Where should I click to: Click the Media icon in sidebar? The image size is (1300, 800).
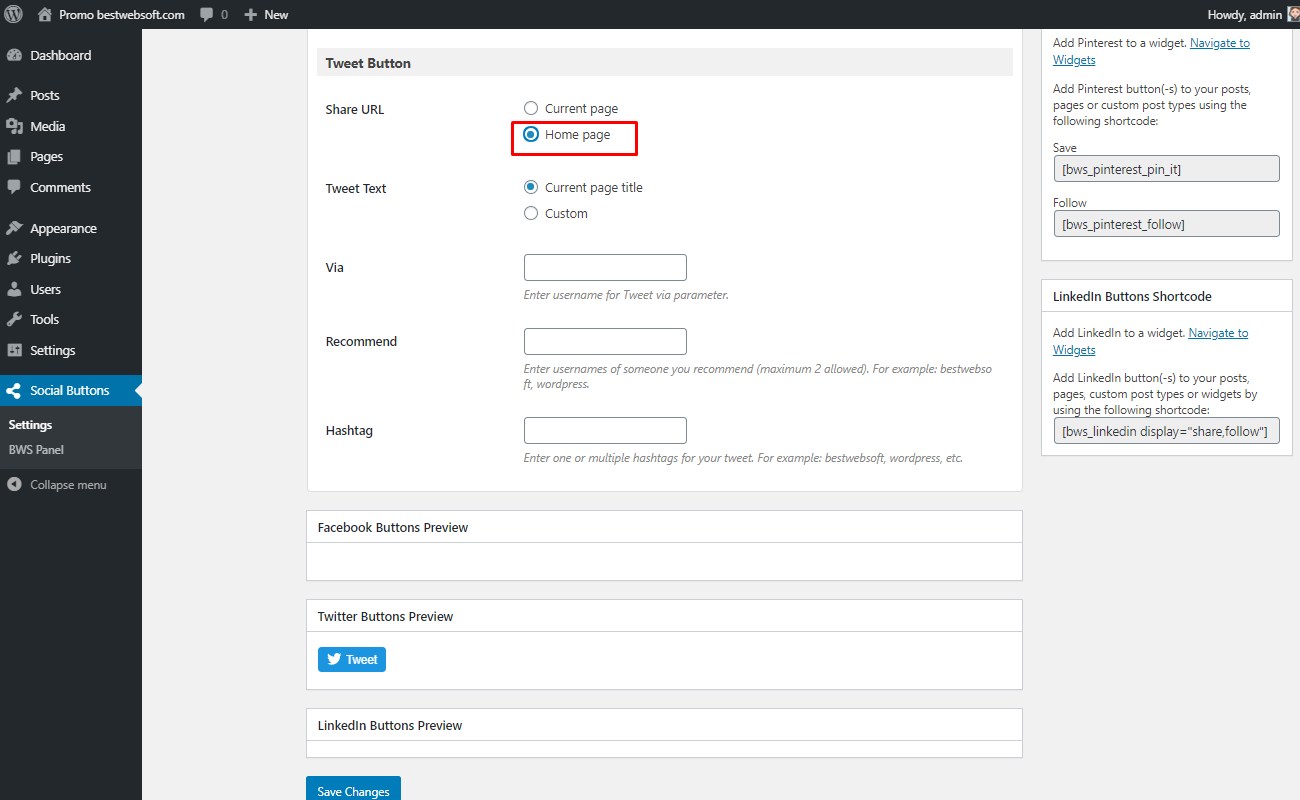[14, 126]
